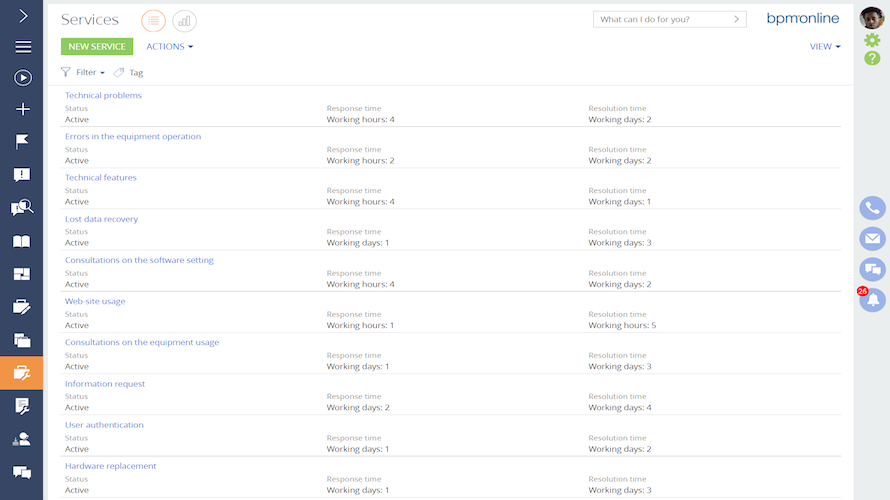Open the phone call panel
The width and height of the screenshot is (890, 500).
pyautogui.click(x=872, y=208)
